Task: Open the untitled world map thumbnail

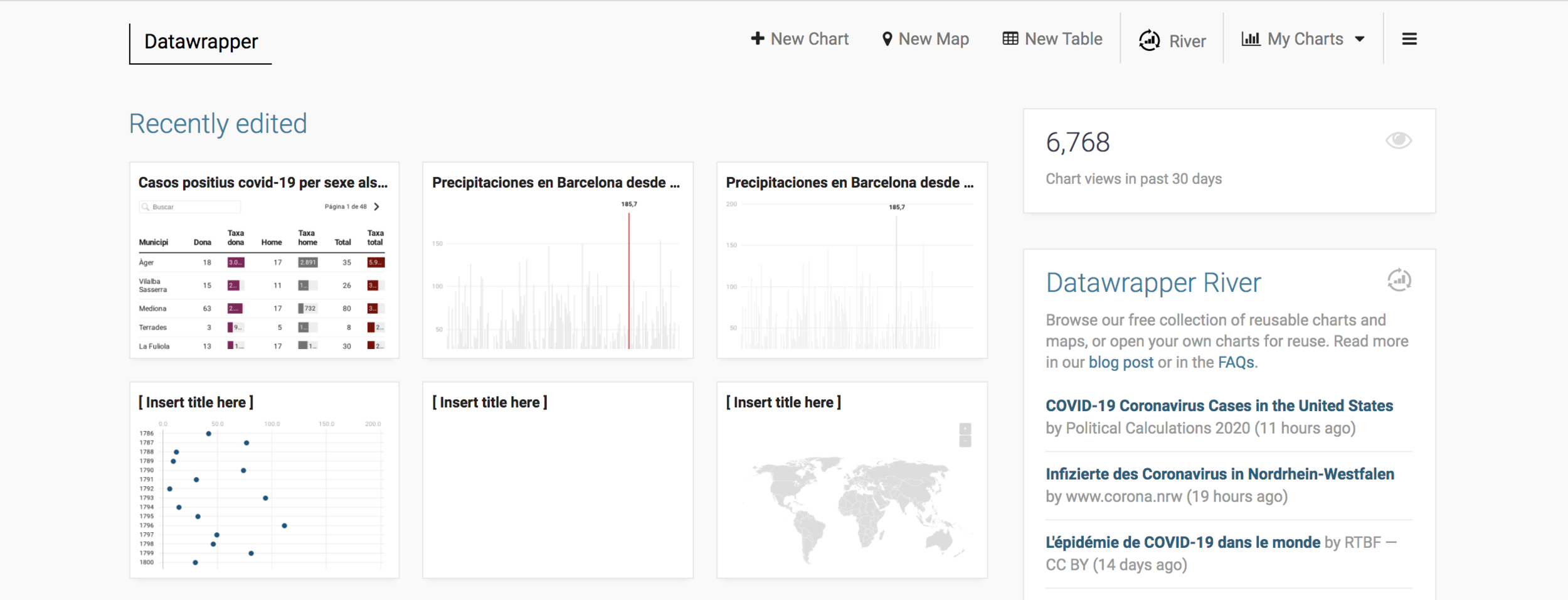Action: [852, 480]
